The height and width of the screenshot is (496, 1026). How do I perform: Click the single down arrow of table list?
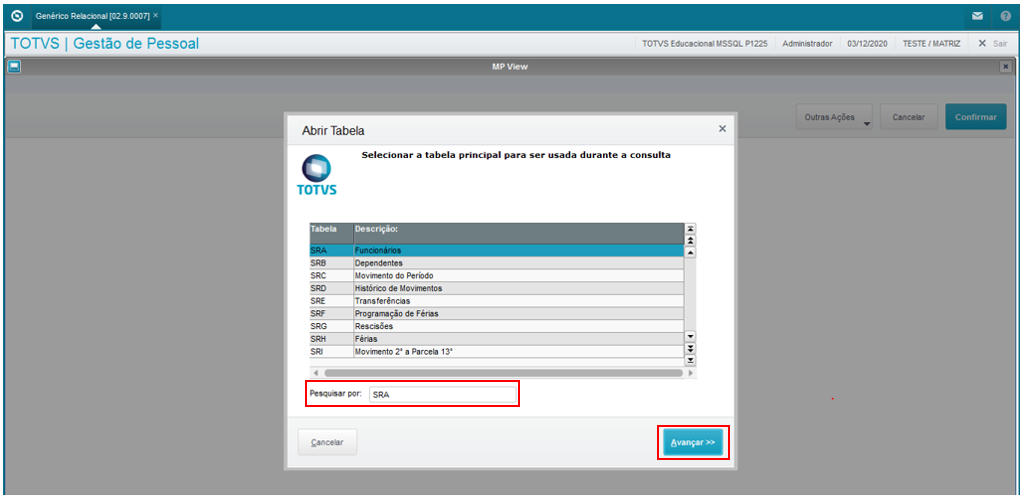click(690, 336)
